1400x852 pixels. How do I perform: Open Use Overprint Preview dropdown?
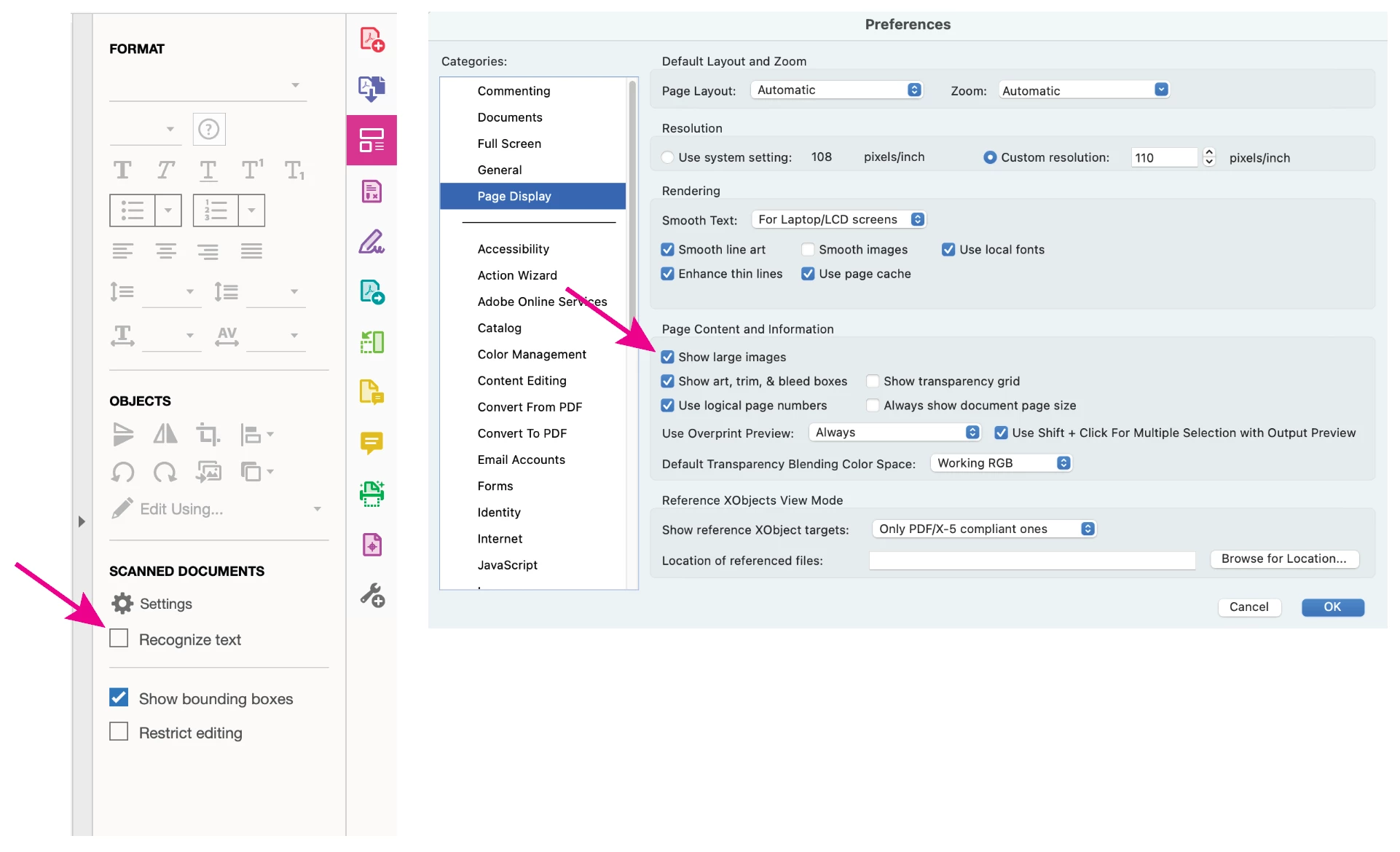coord(894,433)
